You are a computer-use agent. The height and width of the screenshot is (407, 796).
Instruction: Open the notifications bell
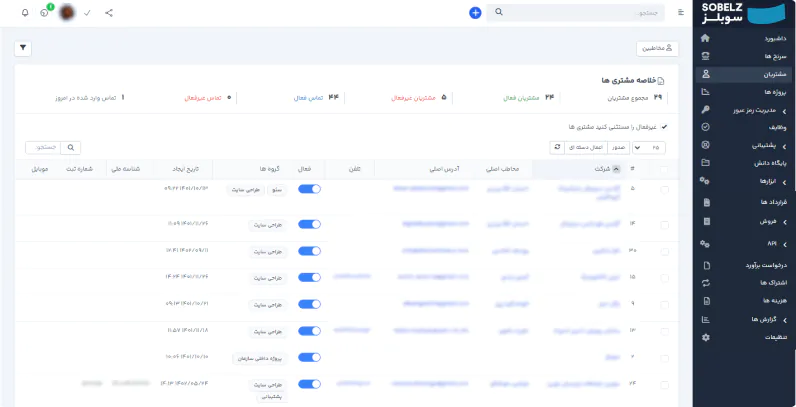coord(25,13)
